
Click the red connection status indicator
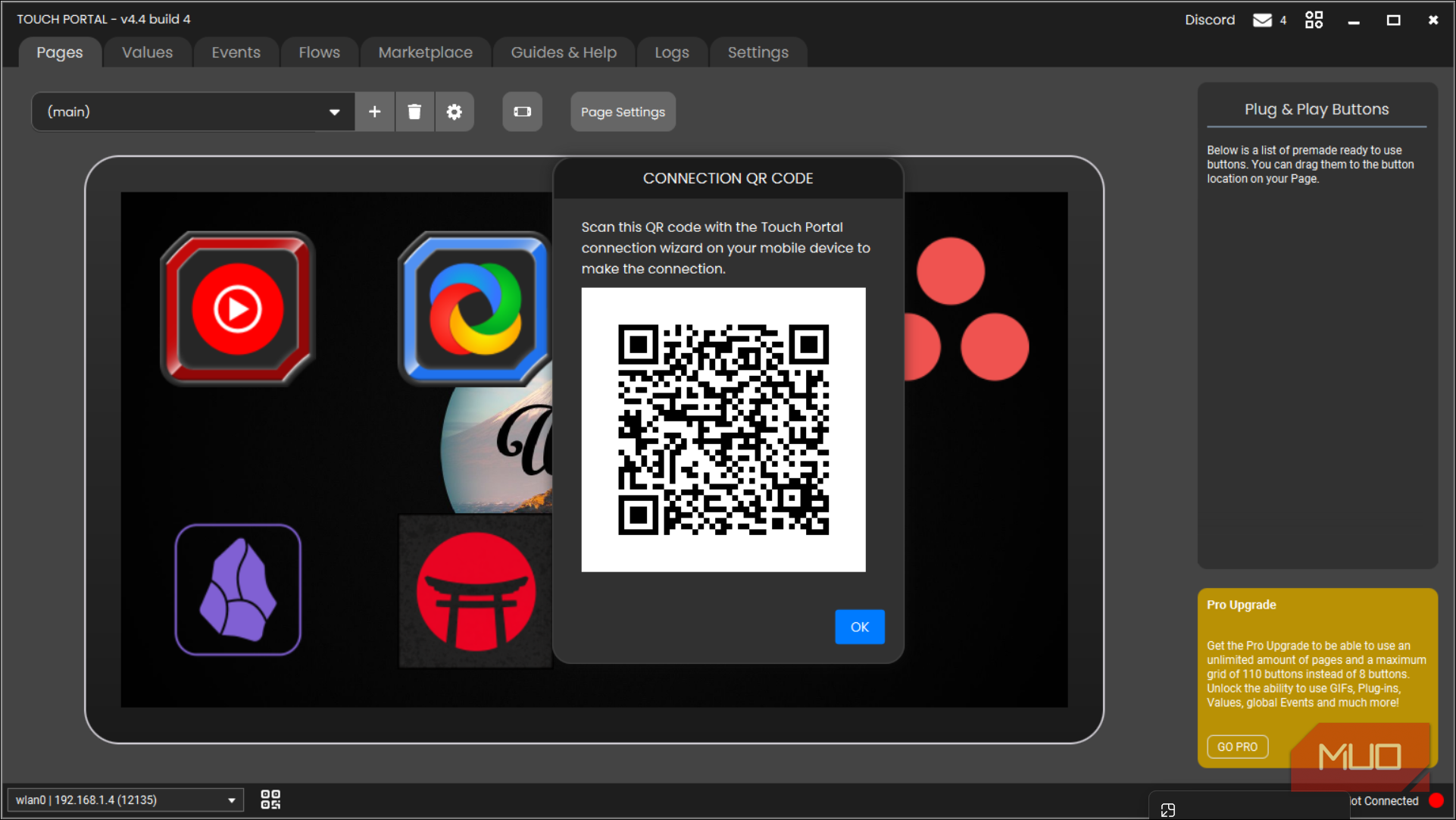pyautogui.click(x=1436, y=800)
